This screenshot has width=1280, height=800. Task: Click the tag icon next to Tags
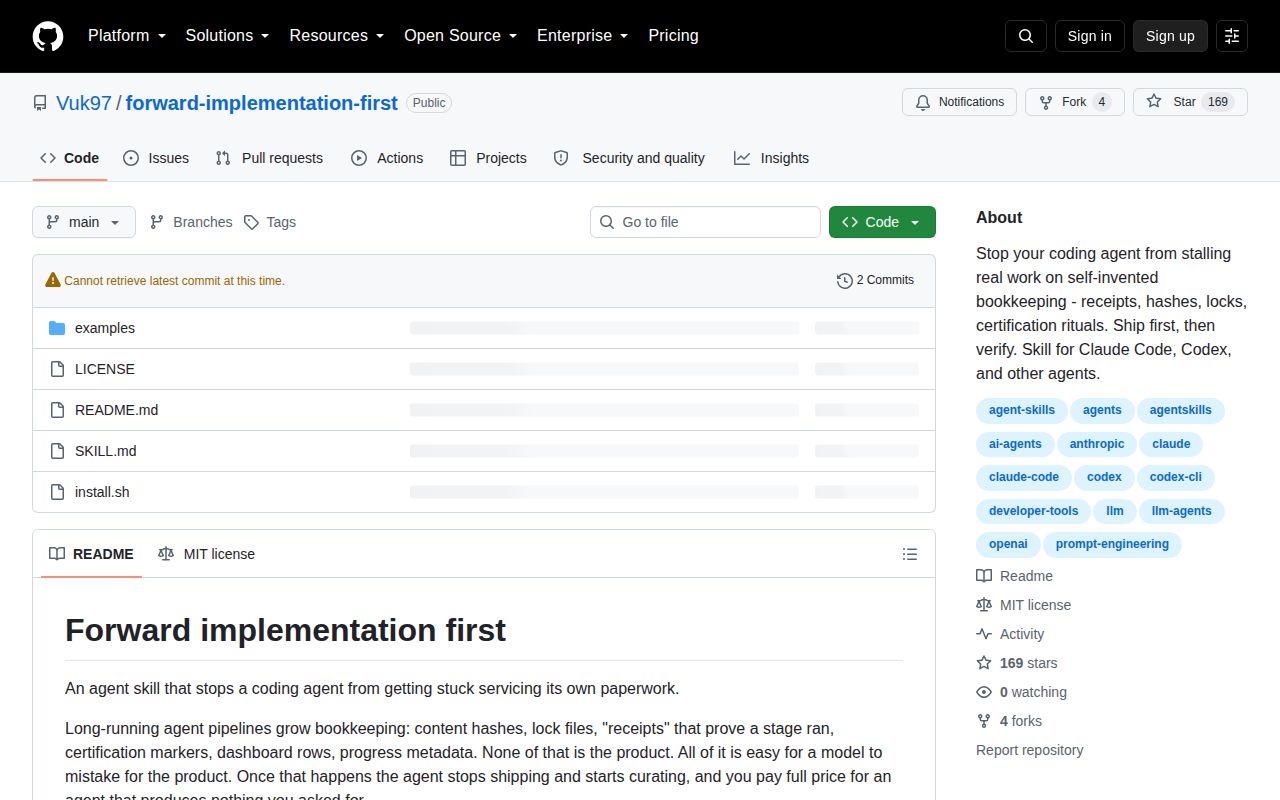coord(251,222)
